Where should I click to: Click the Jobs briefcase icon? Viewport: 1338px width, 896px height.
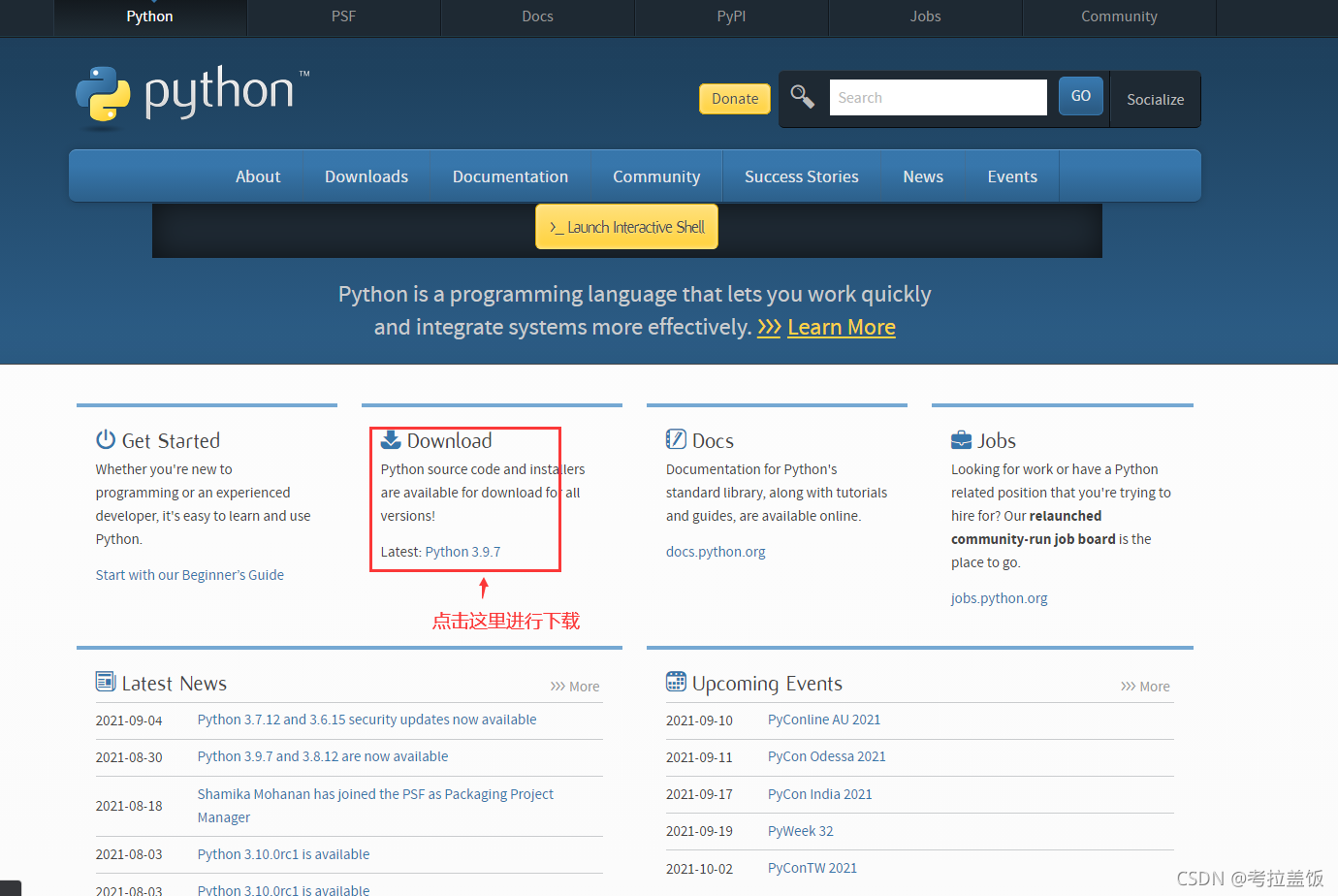click(961, 440)
